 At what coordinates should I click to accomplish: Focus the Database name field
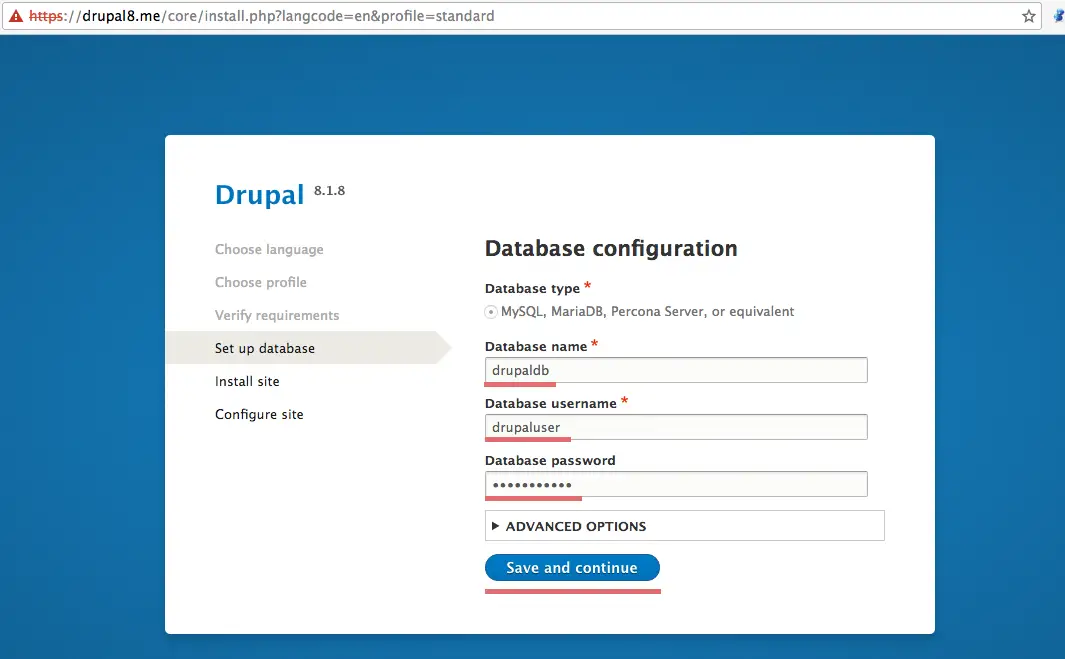(676, 370)
